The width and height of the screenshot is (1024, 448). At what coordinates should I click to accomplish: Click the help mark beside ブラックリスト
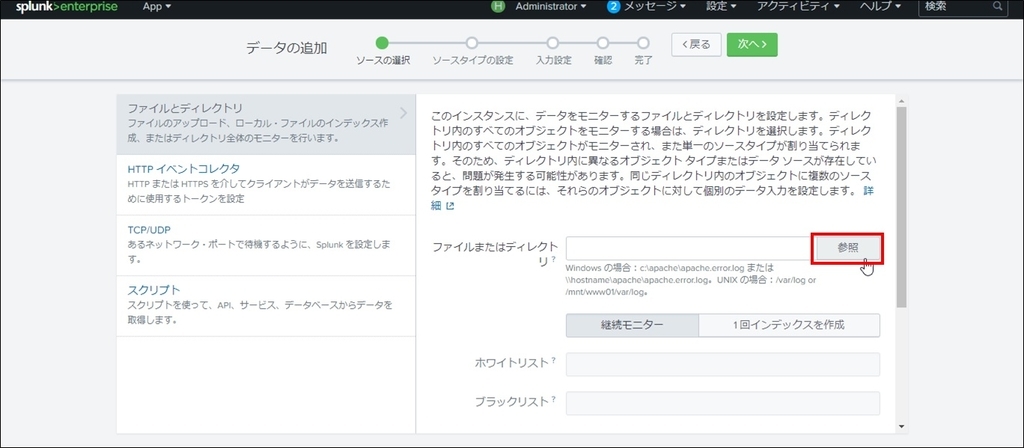coord(554,398)
